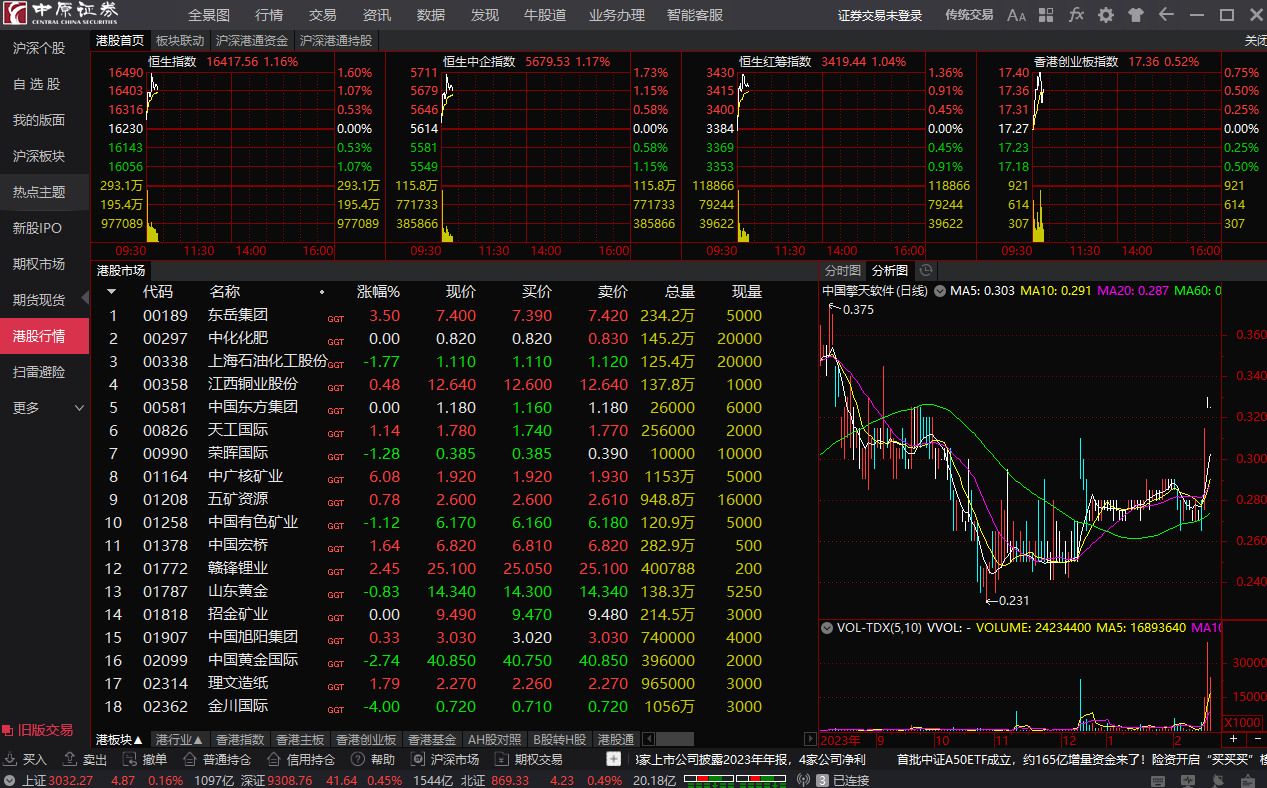Click the 关闭 button at top right
The width and height of the screenshot is (1267, 788).
[1255, 41]
